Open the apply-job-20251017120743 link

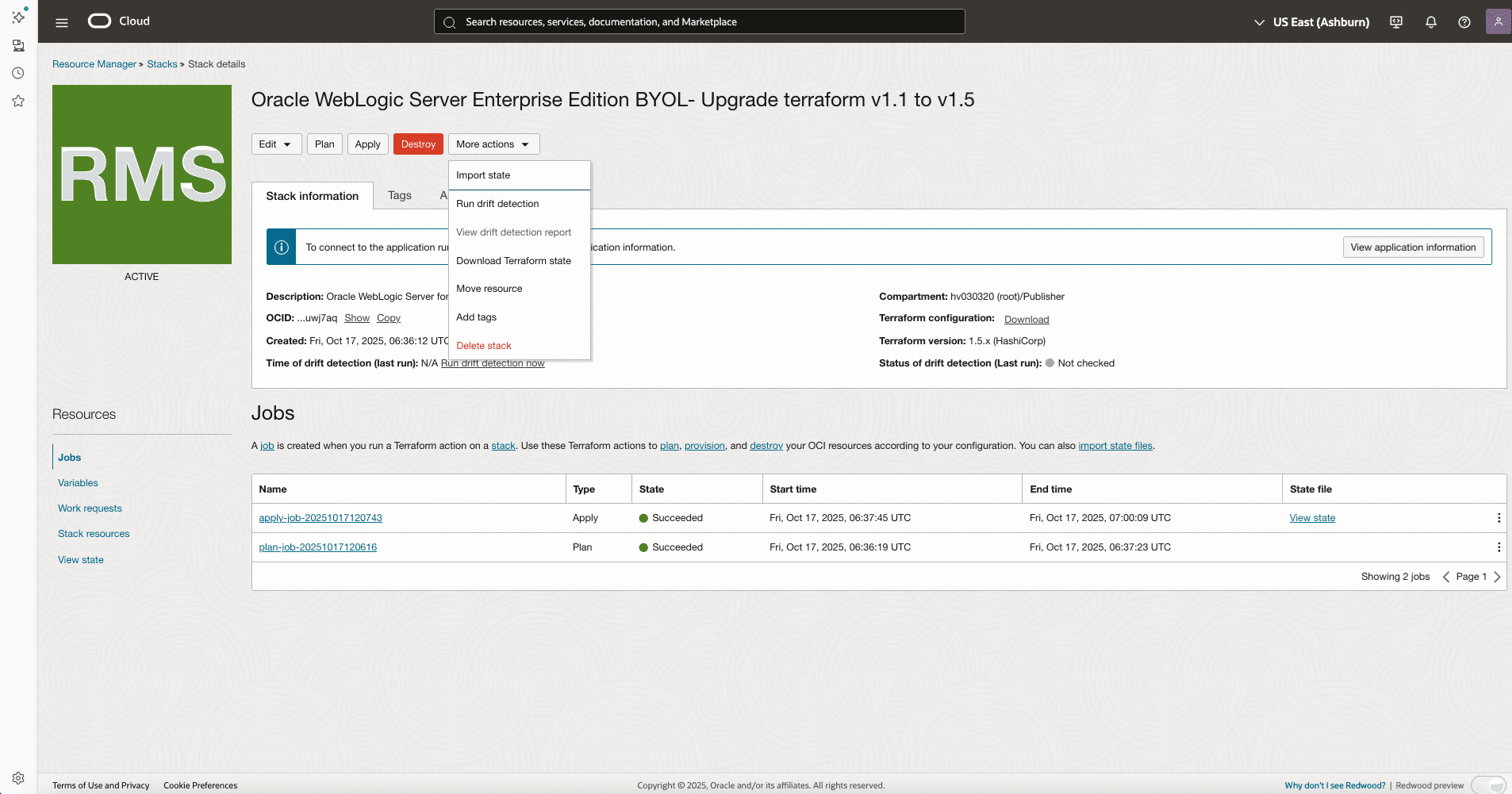tap(320, 517)
